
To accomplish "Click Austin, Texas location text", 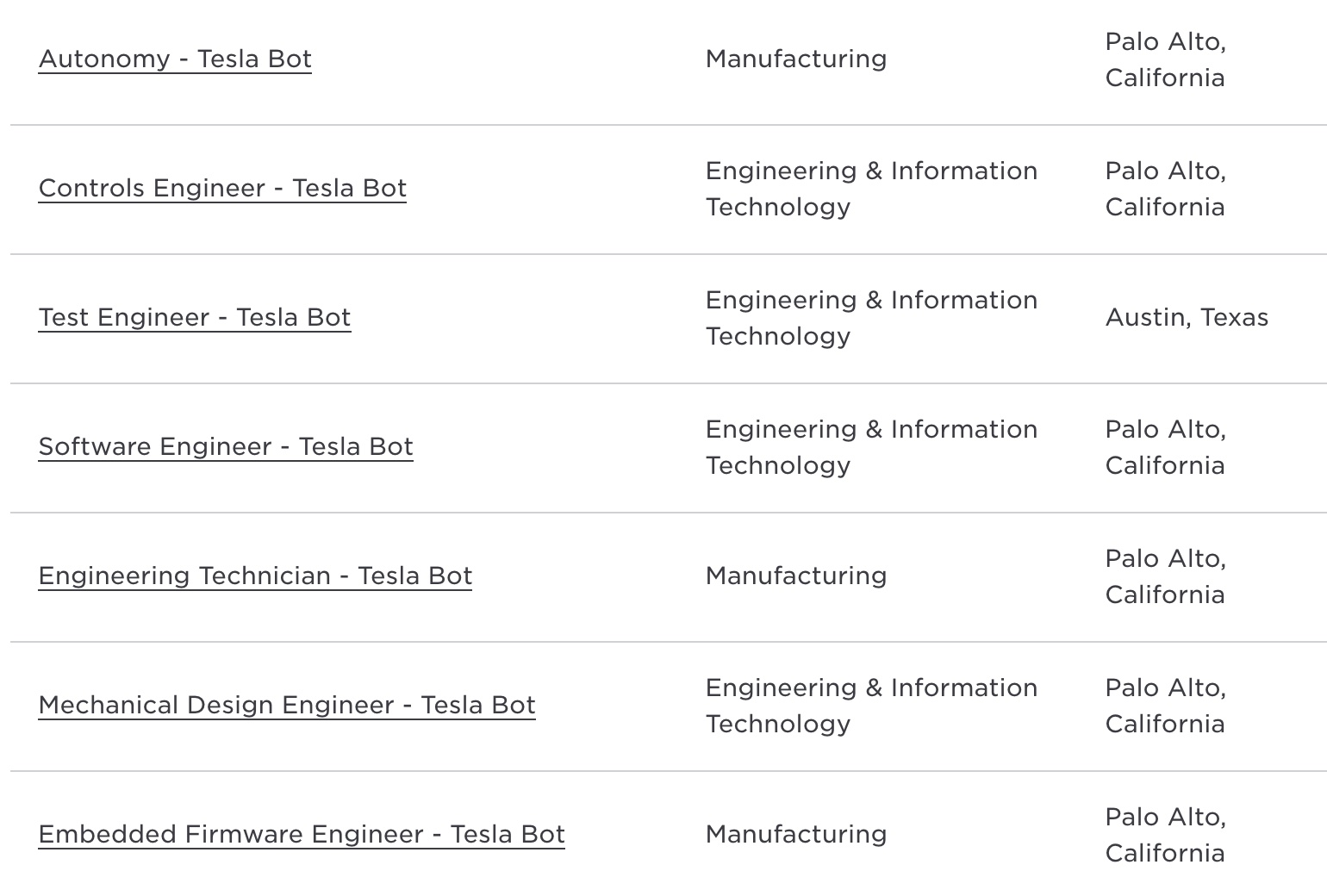I will pos(1187,317).
